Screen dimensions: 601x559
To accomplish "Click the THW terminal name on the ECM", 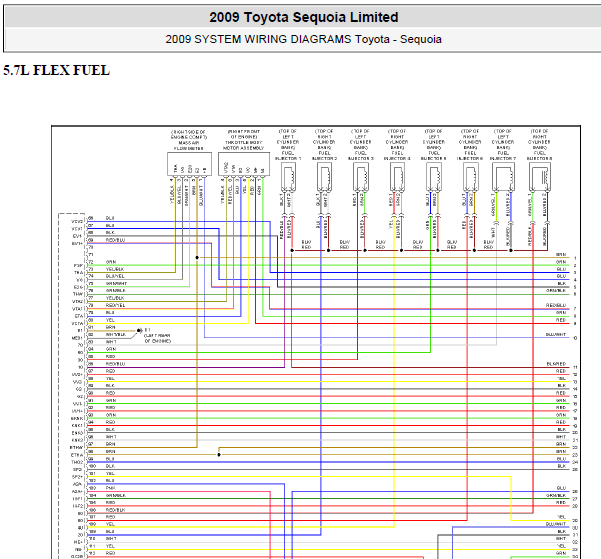I will click(x=78, y=294).
